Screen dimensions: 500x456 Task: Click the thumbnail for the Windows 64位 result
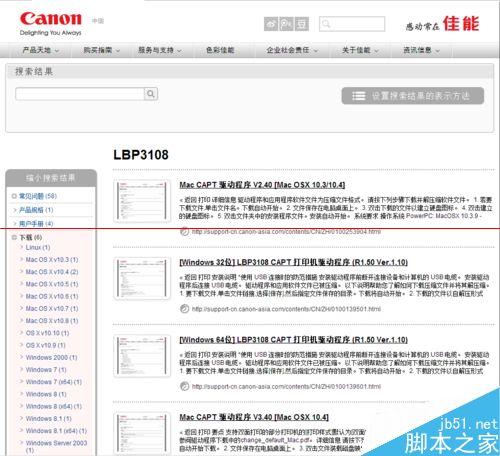click(142, 356)
